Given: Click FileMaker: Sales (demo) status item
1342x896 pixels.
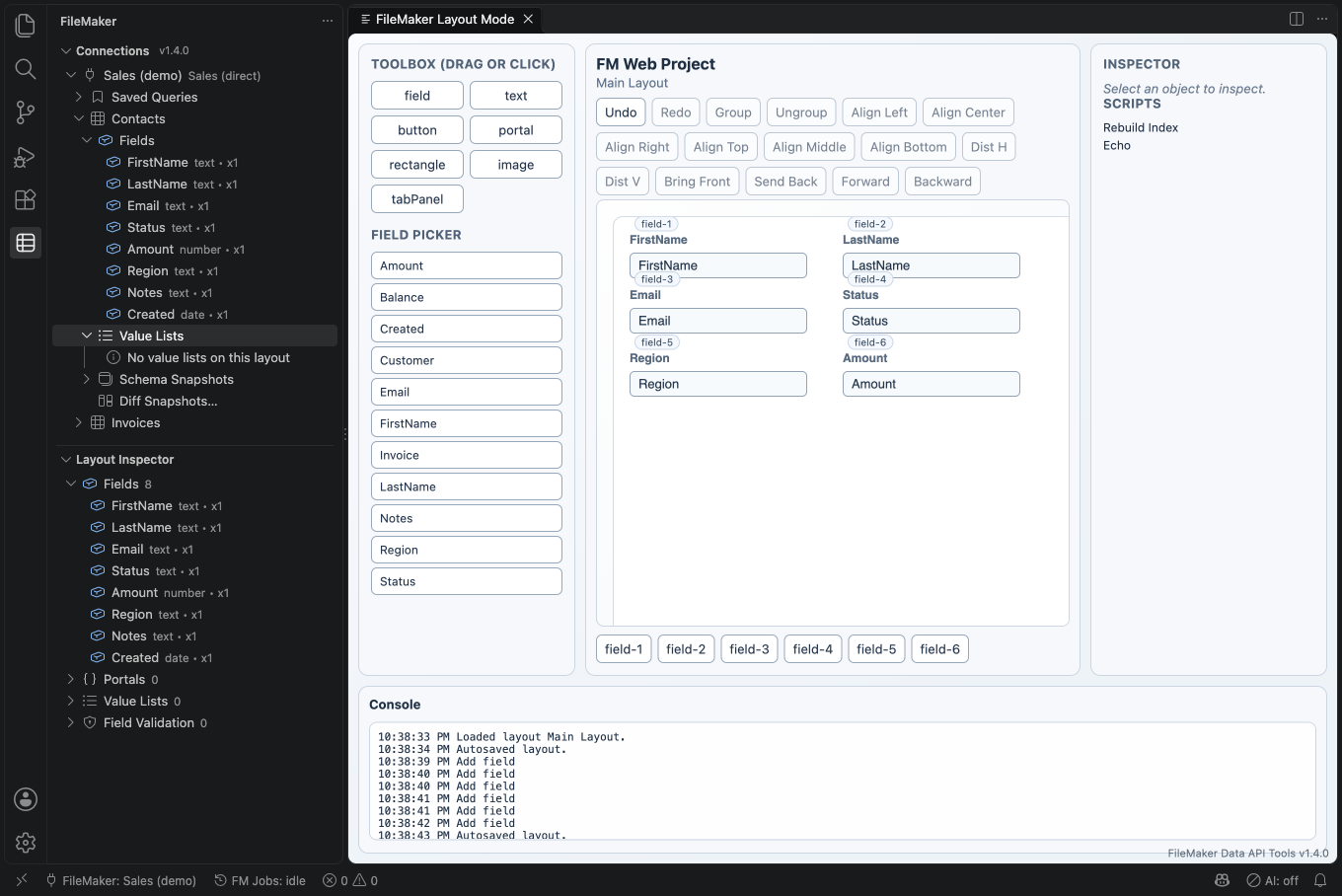Looking at the screenshot, I should [121, 880].
